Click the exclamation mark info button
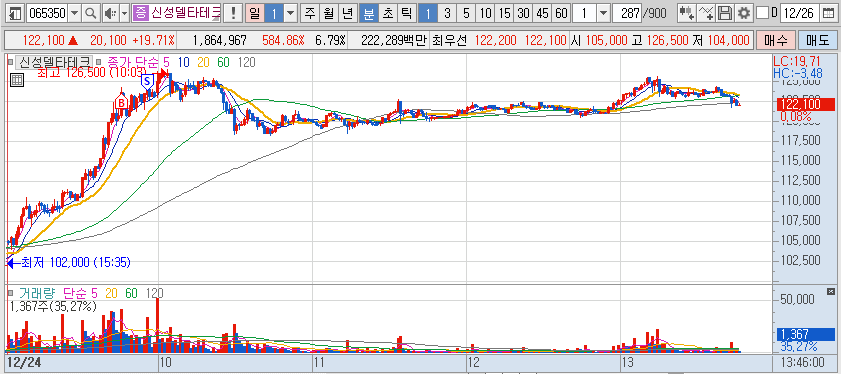Image resolution: width=841 pixels, height=374 pixels. coord(232,13)
